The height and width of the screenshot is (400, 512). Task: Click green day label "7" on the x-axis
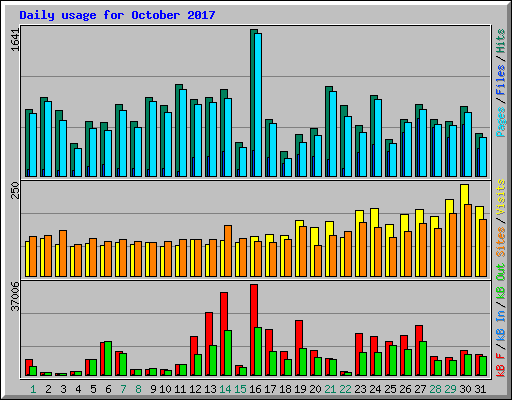point(123,389)
